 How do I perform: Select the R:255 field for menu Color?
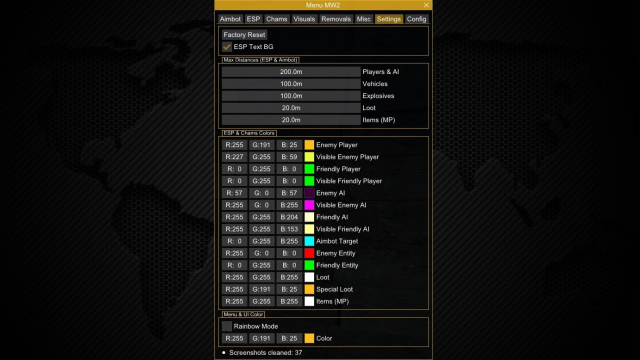(234, 338)
